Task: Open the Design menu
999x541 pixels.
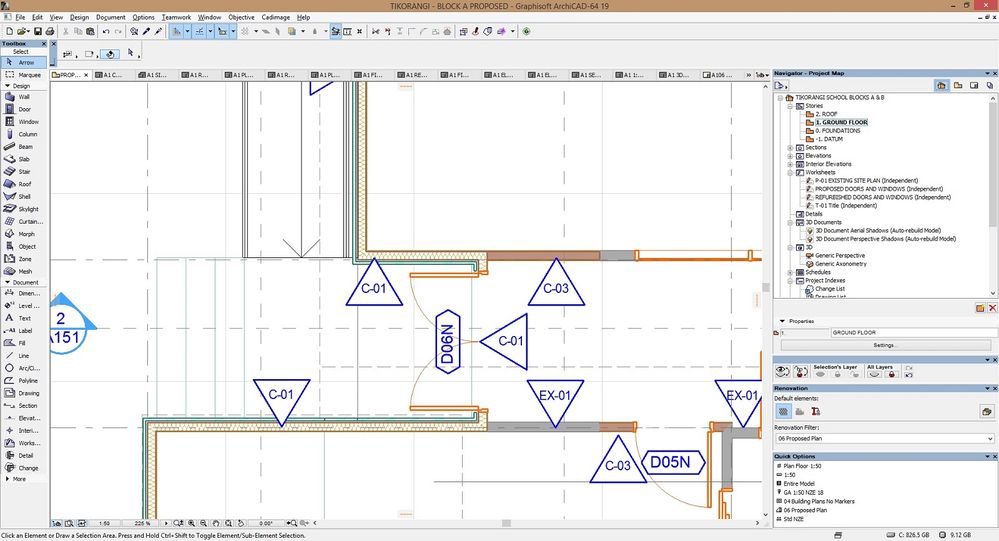Action: coord(80,17)
